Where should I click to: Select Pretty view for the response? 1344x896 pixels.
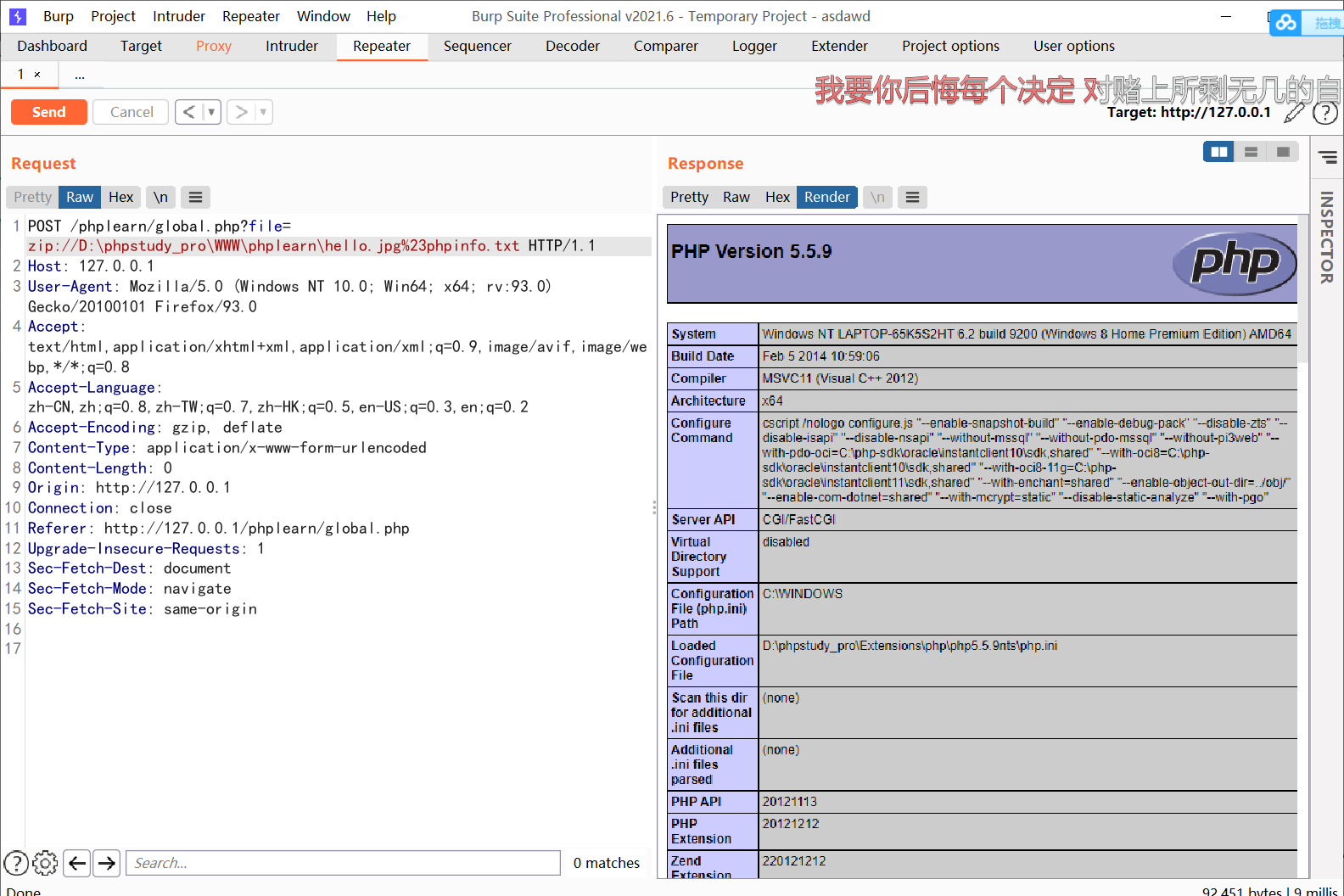point(689,197)
